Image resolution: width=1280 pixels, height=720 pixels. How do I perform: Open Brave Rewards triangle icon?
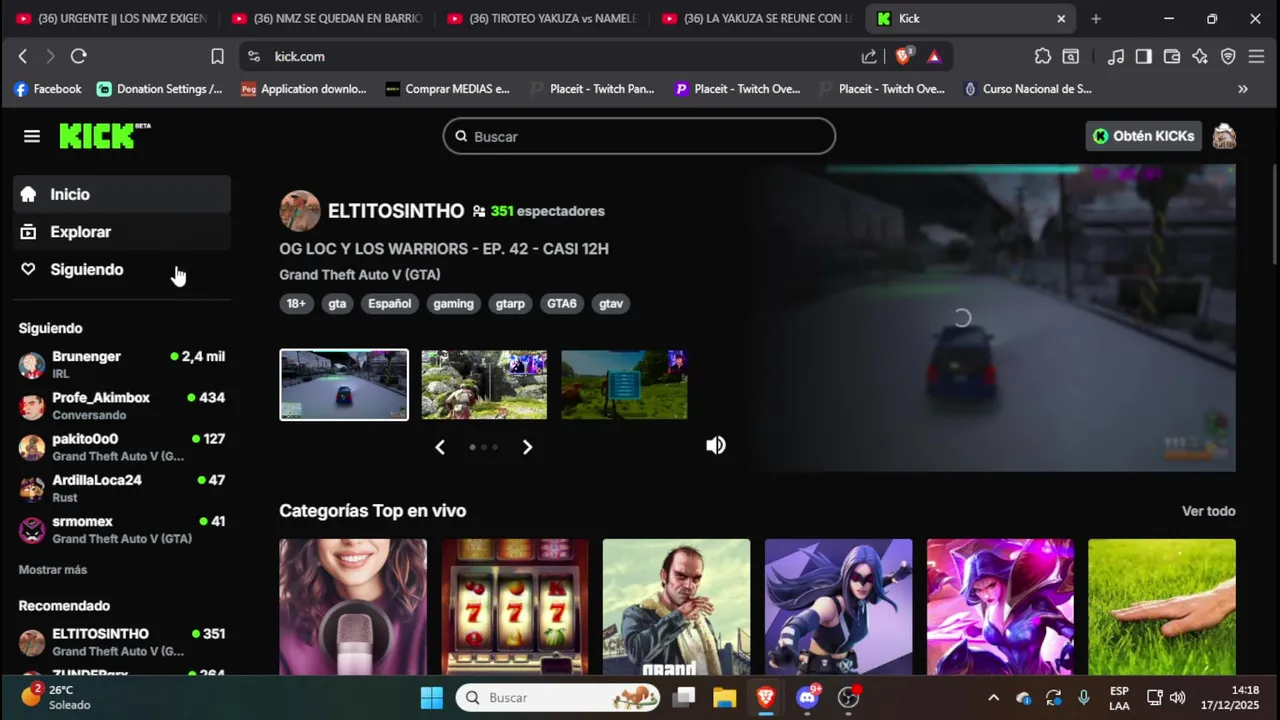point(934,57)
